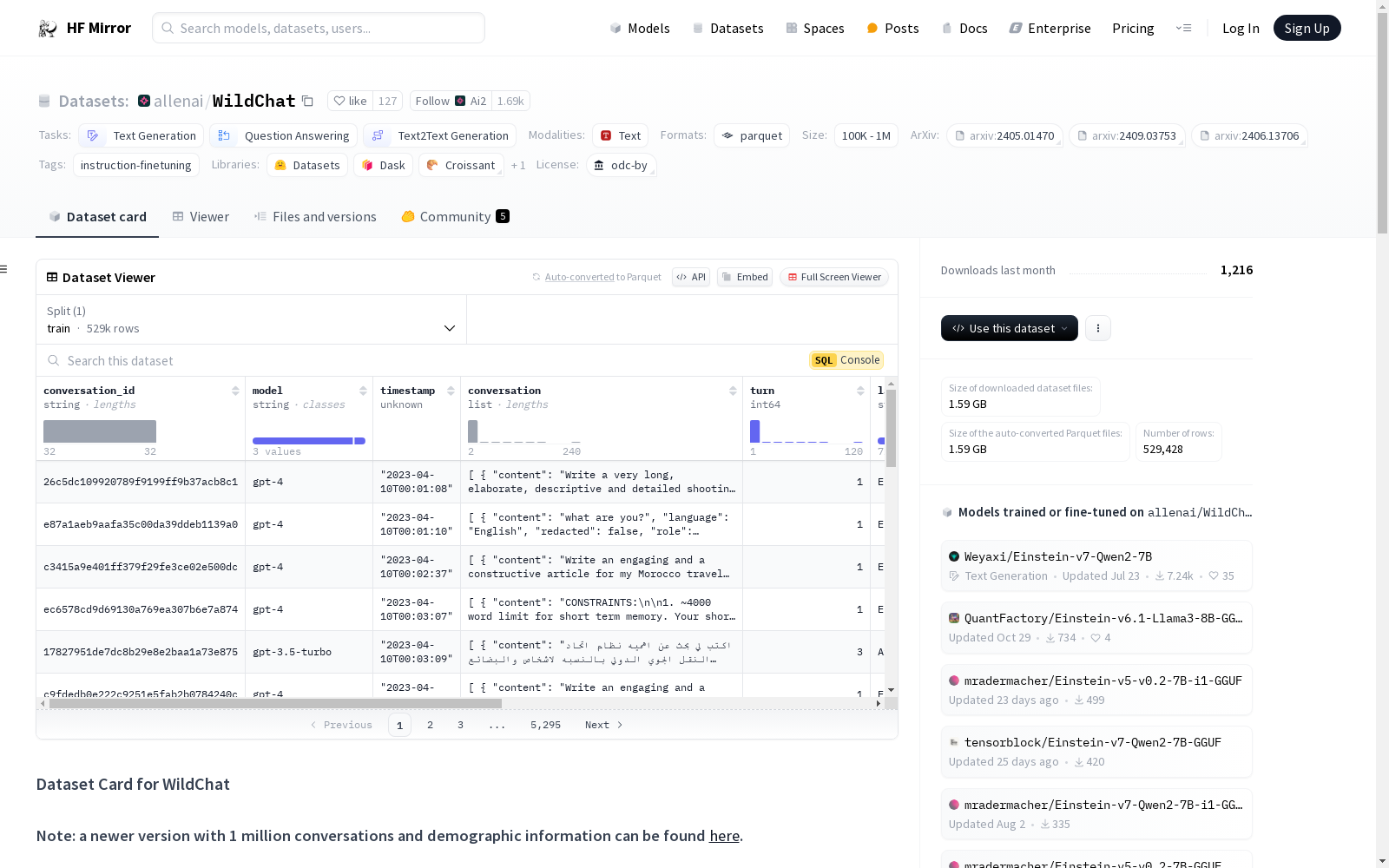Switch to the Dataset card tab
The image size is (1389, 868).
click(97, 217)
